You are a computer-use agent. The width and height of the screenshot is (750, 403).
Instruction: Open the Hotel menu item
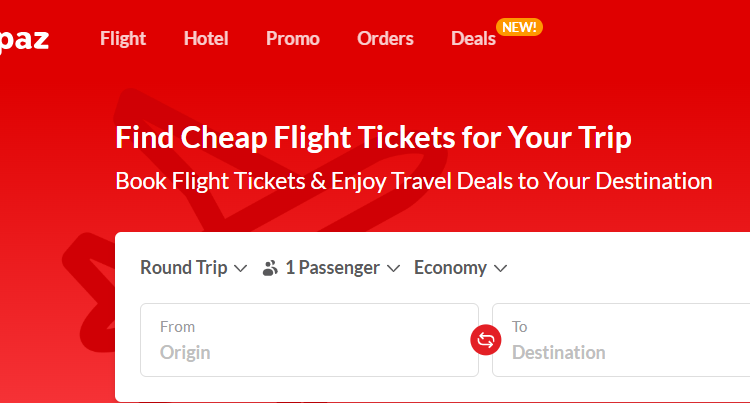tap(206, 39)
